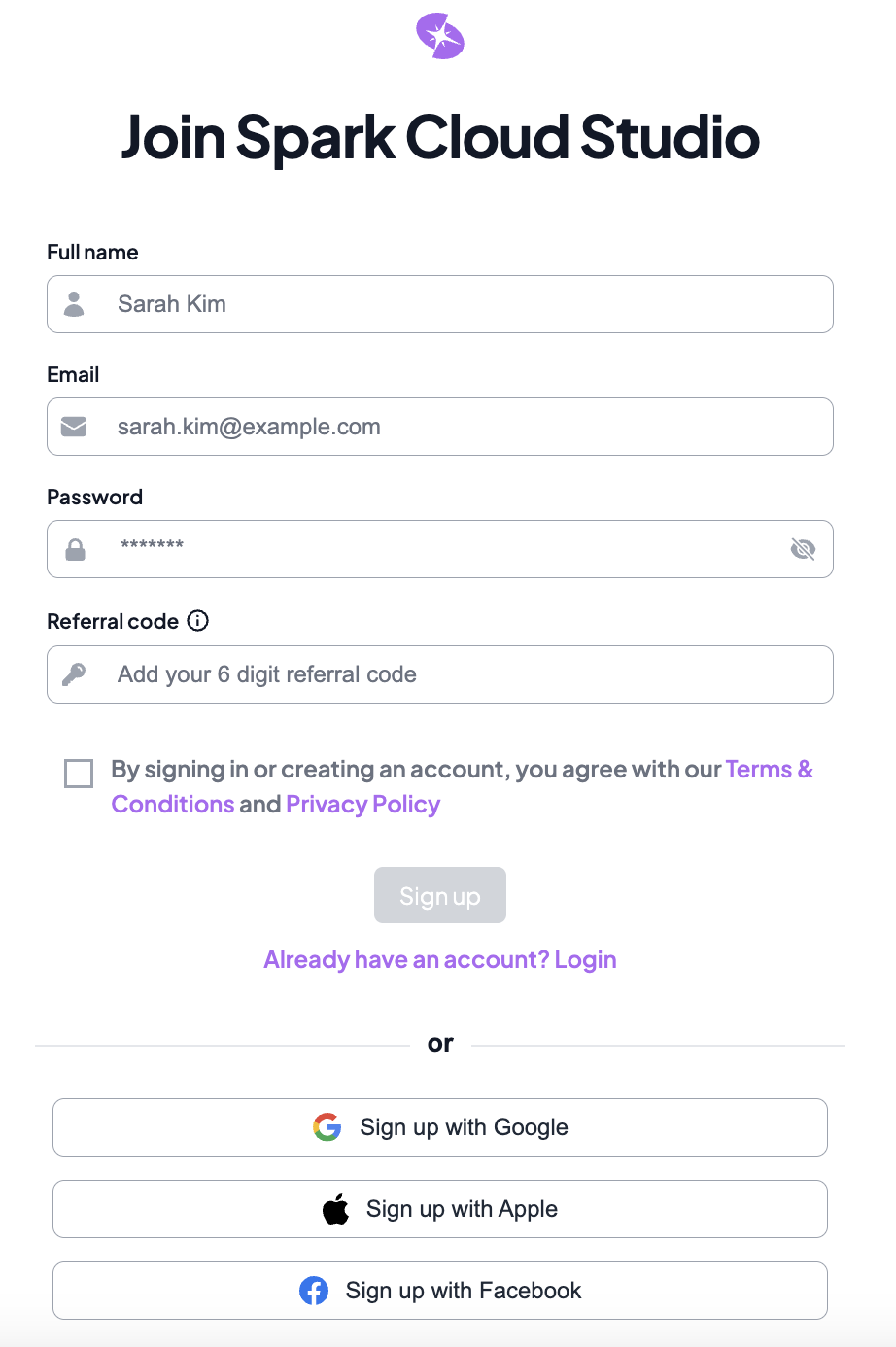This screenshot has height=1347, width=896.
Task: Open the referral code info tooltip
Action: click(197, 620)
